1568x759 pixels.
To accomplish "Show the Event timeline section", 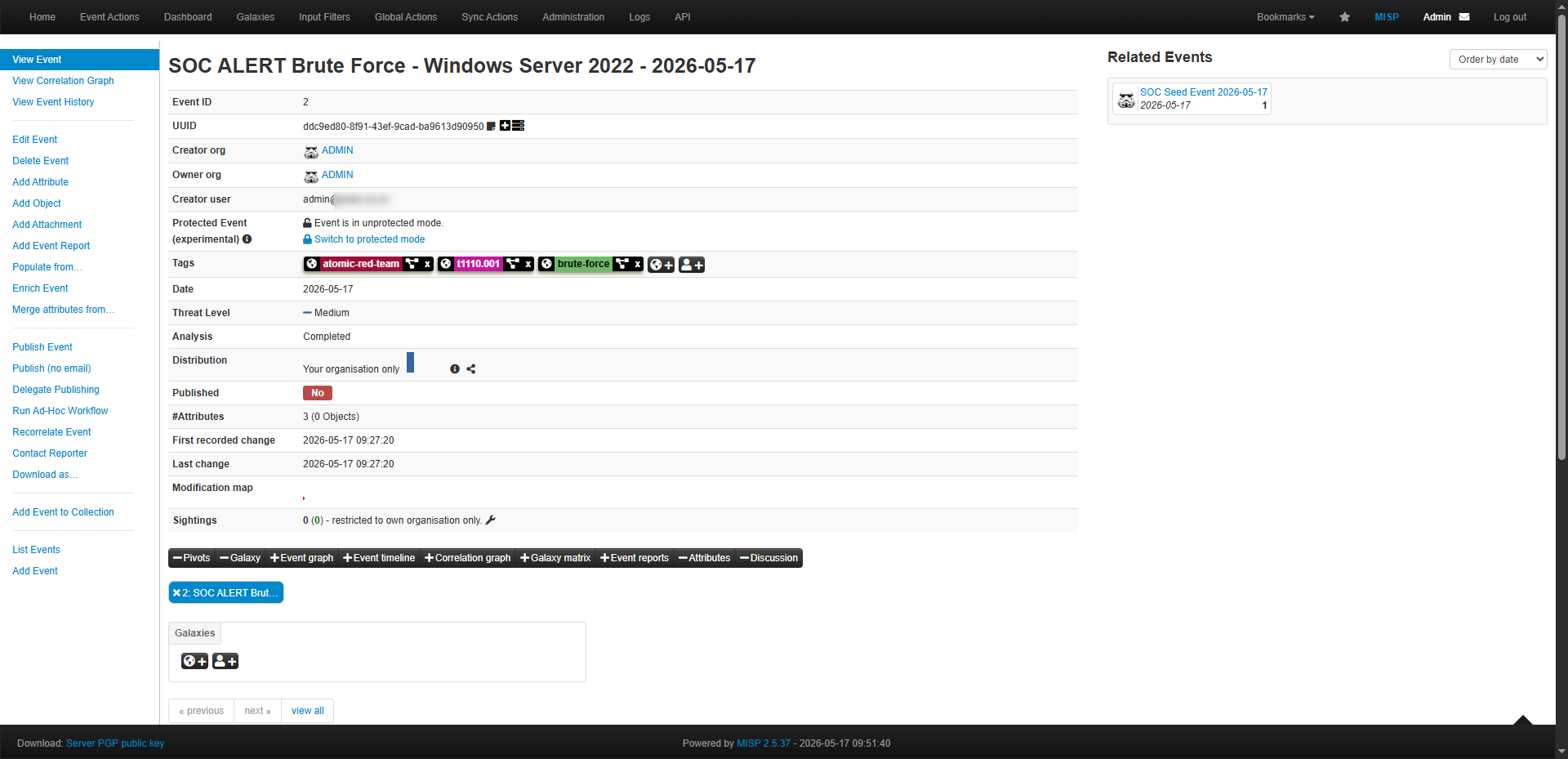I will pyautogui.click(x=379, y=558).
